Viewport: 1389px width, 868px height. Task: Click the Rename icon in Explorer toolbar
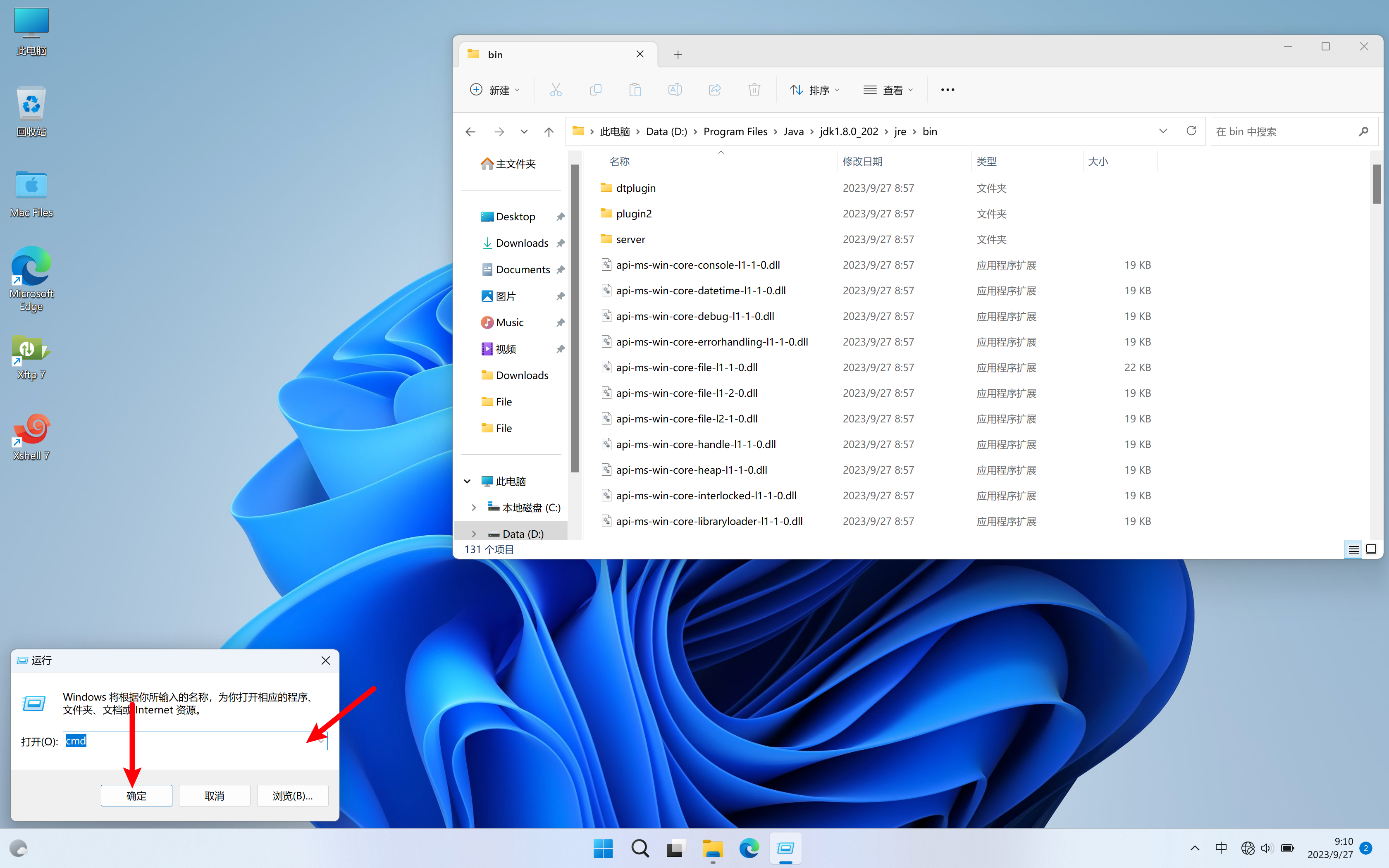[x=675, y=90]
